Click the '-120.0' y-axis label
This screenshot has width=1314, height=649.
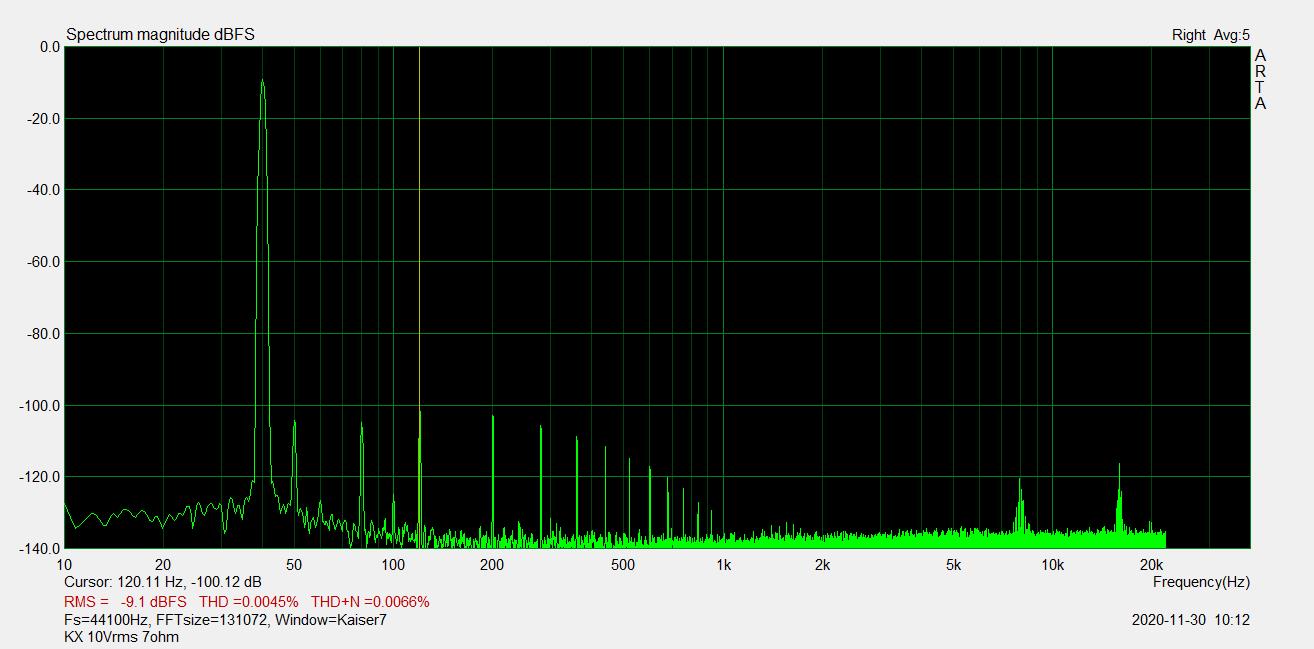(x=42, y=477)
